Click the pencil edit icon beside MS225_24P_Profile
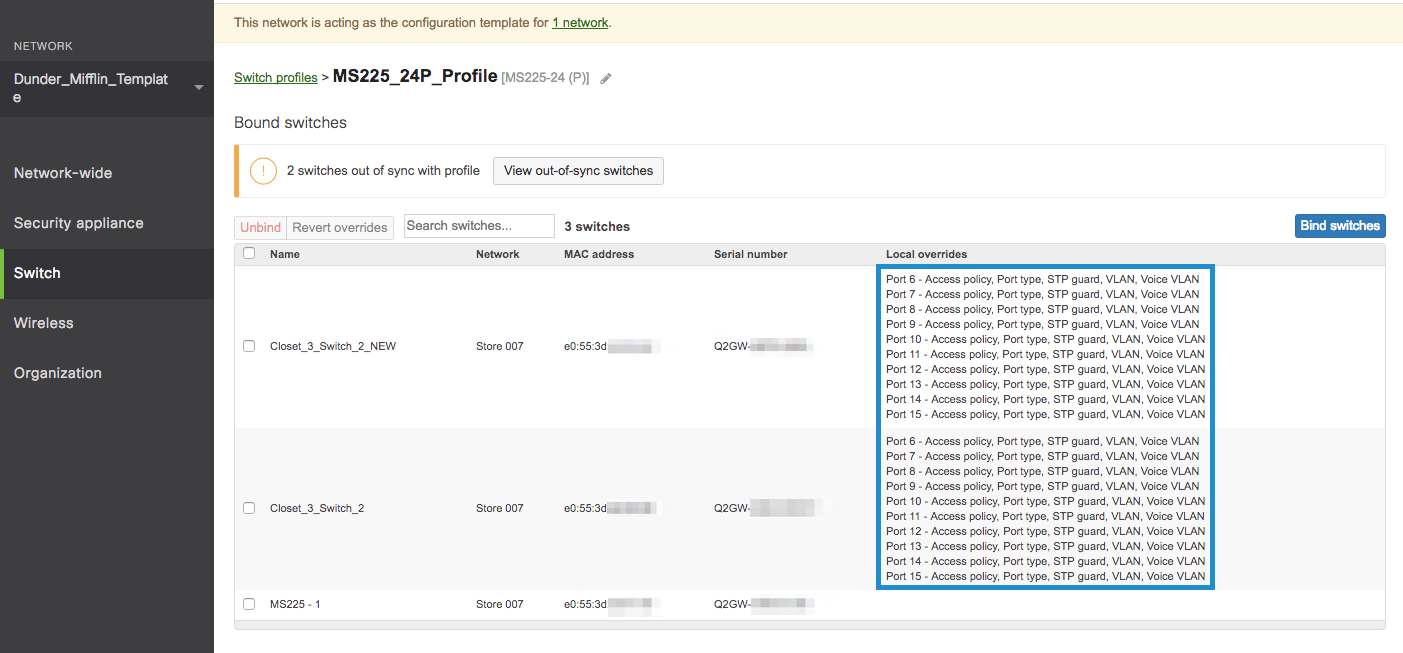The width and height of the screenshot is (1403, 653). [x=605, y=77]
